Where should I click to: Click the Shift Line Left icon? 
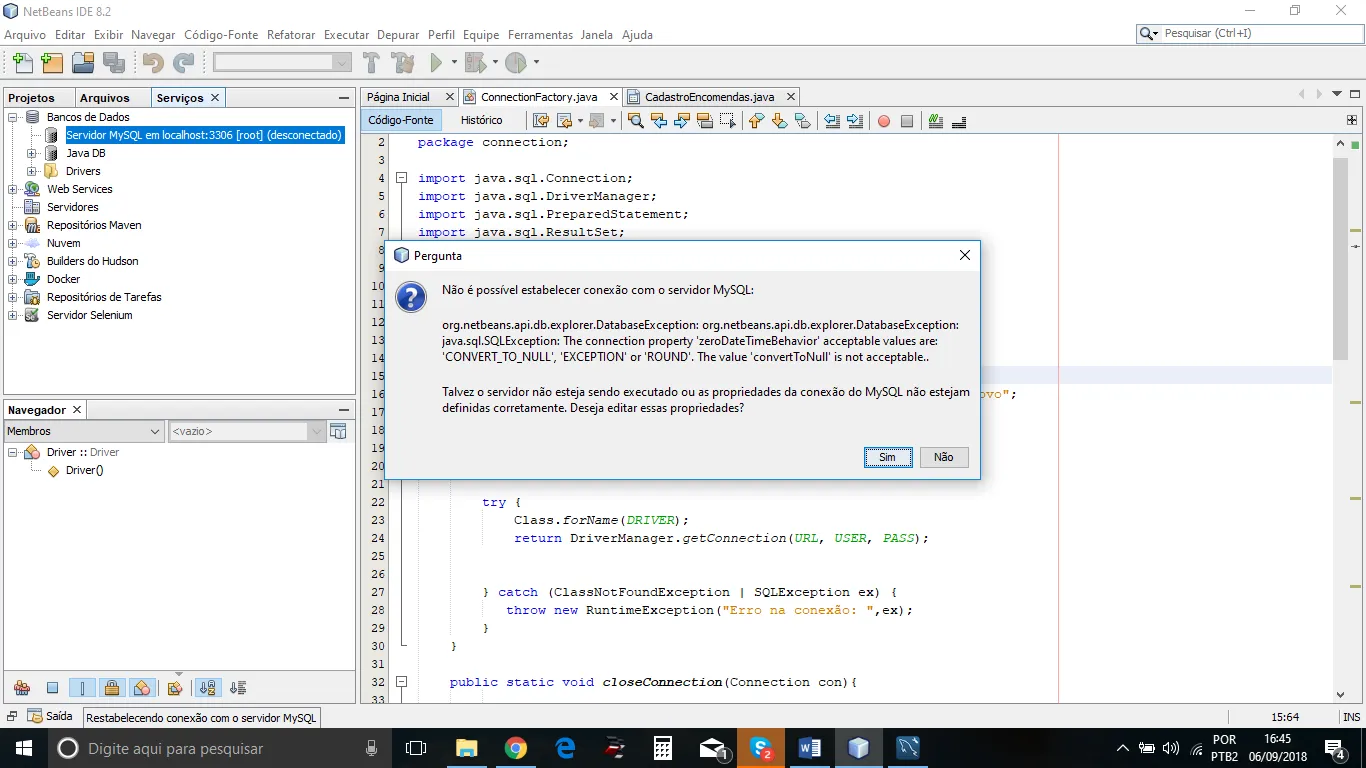coord(831,121)
